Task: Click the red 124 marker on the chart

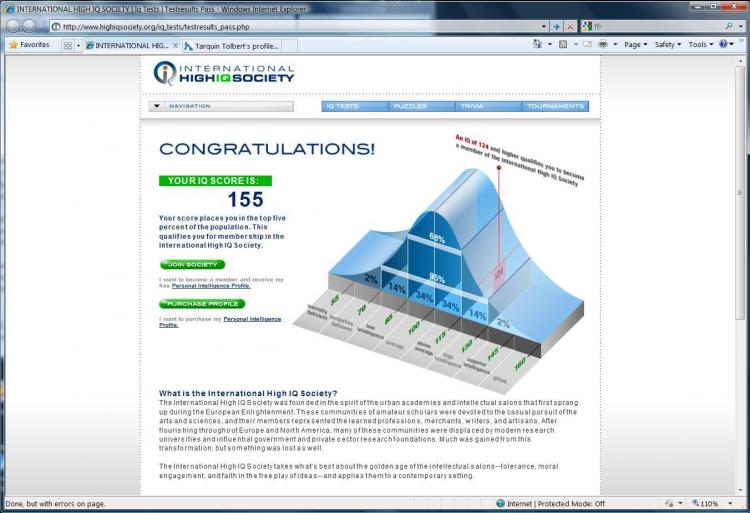Action: tap(498, 273)
